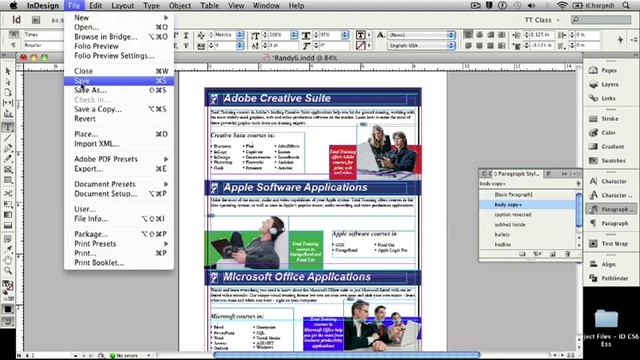This screenshot has width=640, height=360.
Task: Expand the Document Presets submenu
Action: click(119, 184)
